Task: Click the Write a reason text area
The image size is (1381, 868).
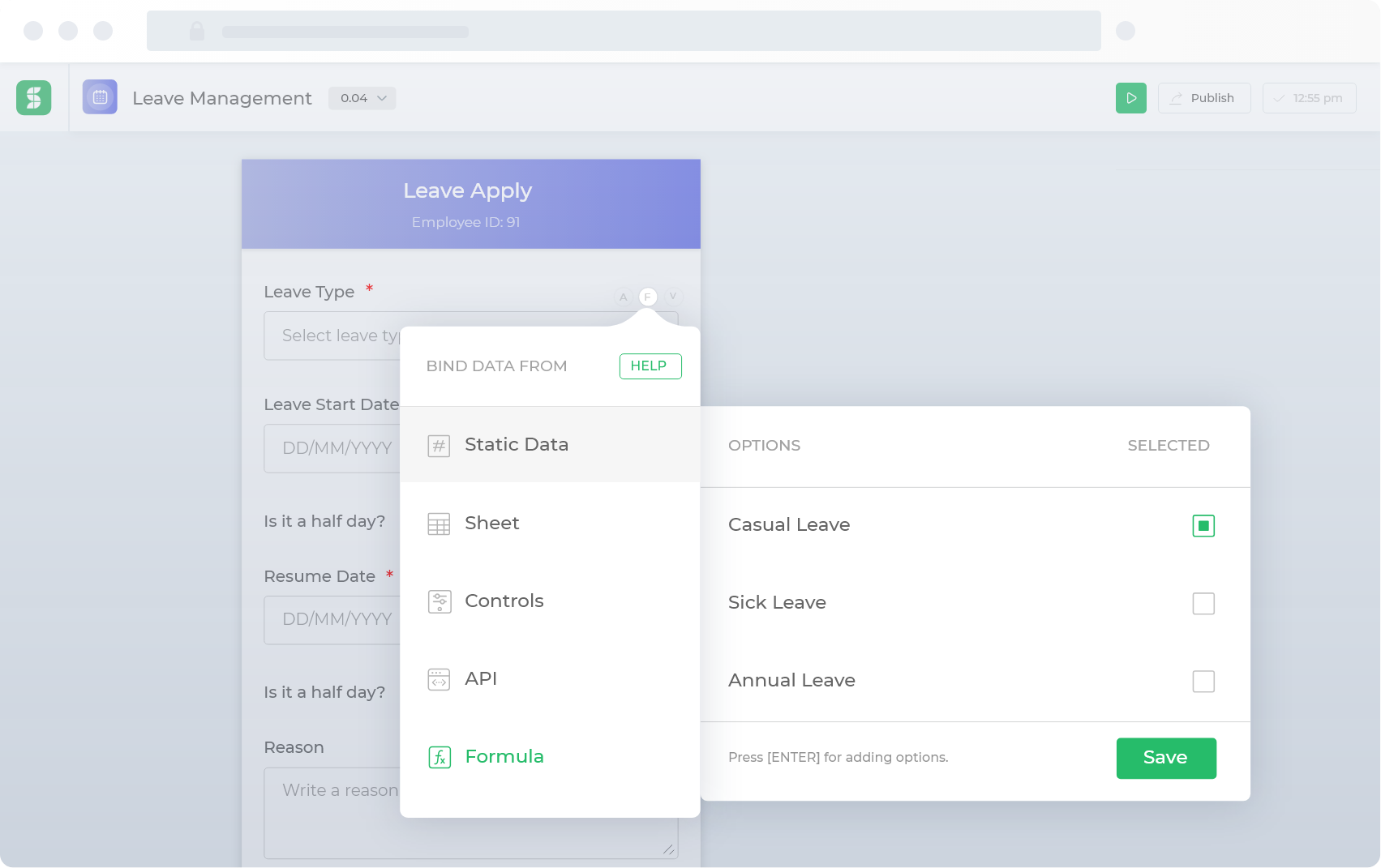Action: coord(332,813)
